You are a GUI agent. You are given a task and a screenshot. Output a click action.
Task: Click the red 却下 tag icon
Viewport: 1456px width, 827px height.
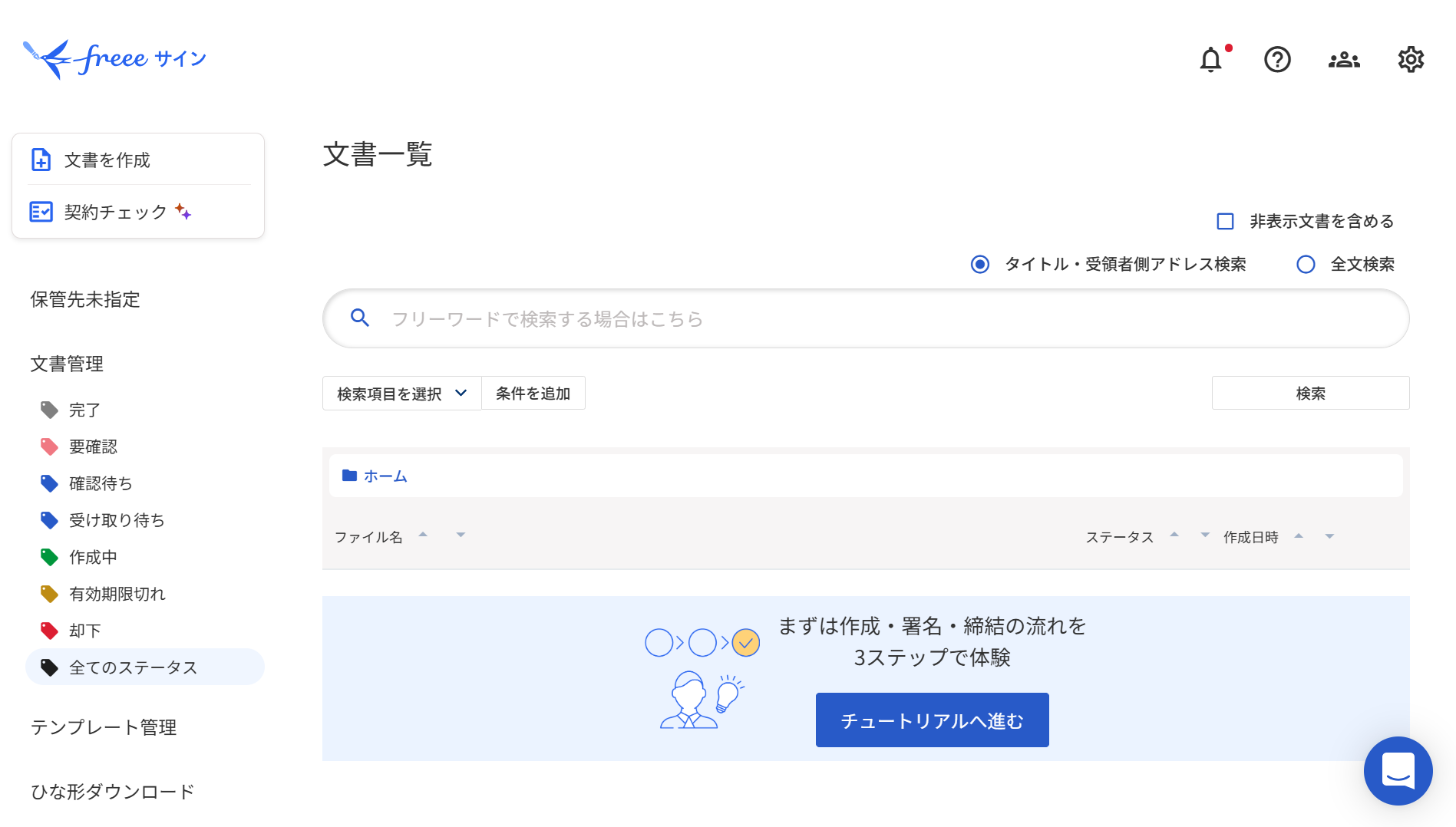pyautogui.click(x=49, y=631)
